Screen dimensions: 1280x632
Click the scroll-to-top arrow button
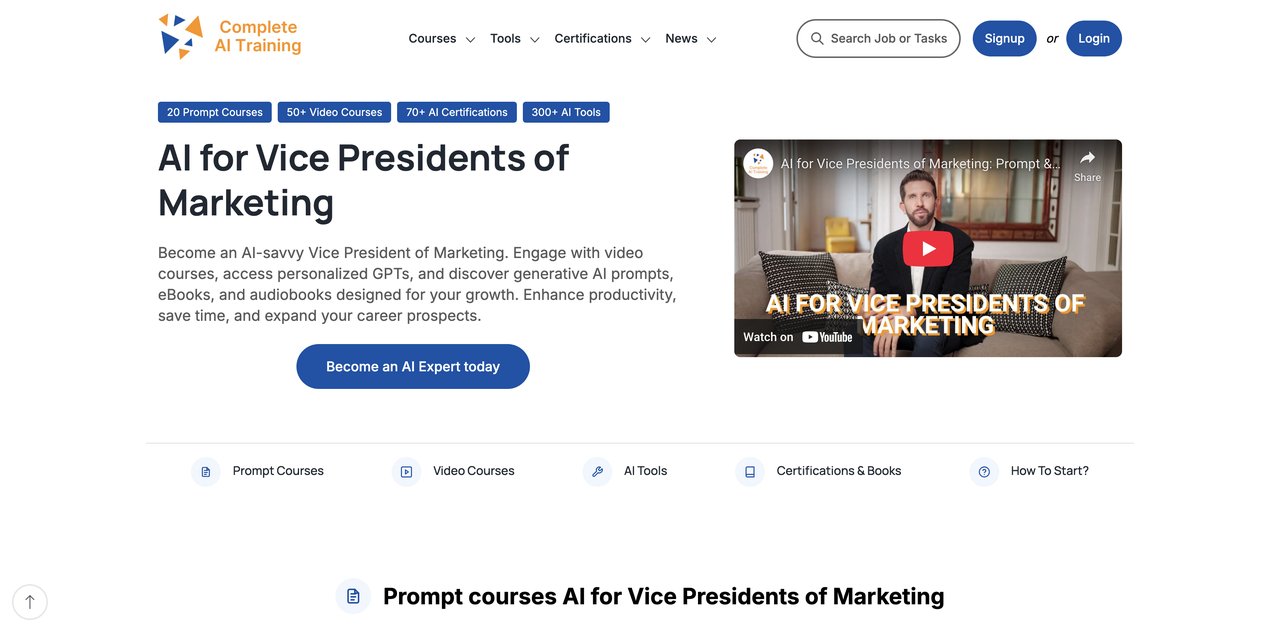(x=30, y=602)
